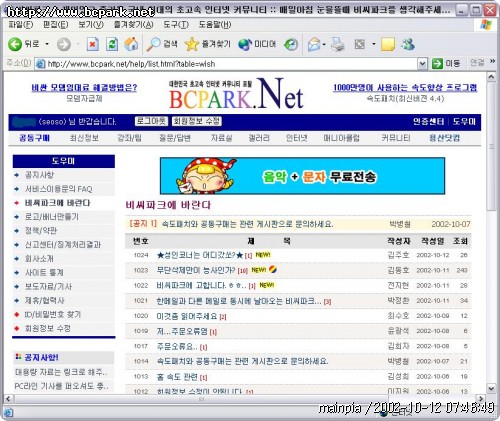The width and height of the screenshot is (500, 421).
Task: Open Back button history dropdown arrow
Action: (x=47, y=44)
